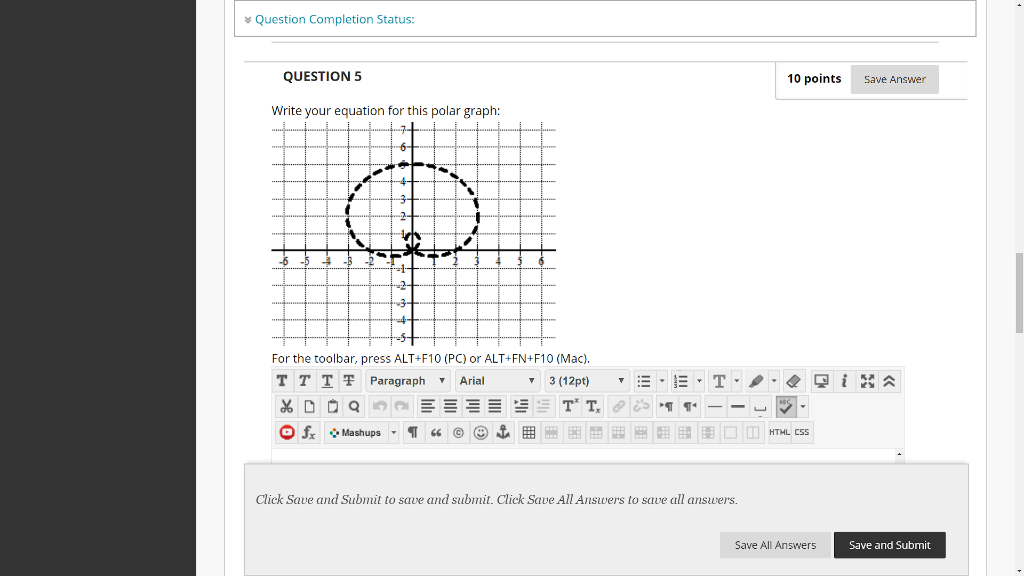This screenshot has width=1024, height=576.
Task: Collapse the editor toolbar rows
Action: click(889, 381)
